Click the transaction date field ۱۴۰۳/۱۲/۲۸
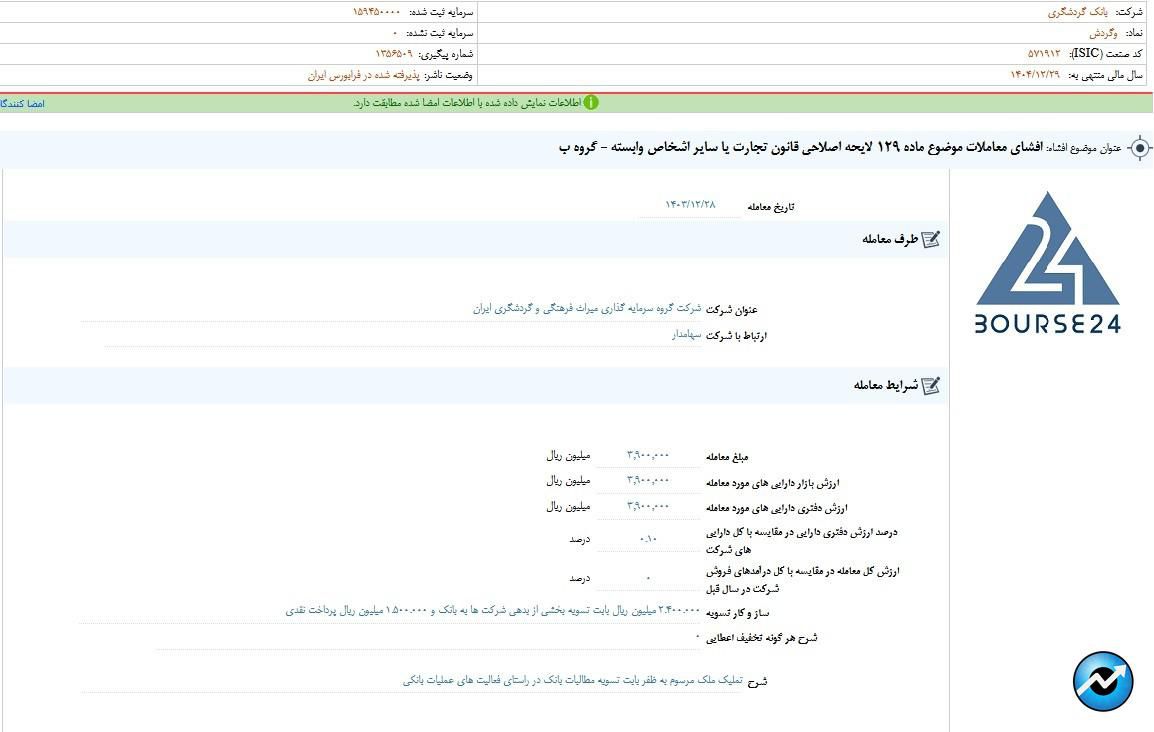1154x732 pixels. pyautogui.click(x=690, y=205)
